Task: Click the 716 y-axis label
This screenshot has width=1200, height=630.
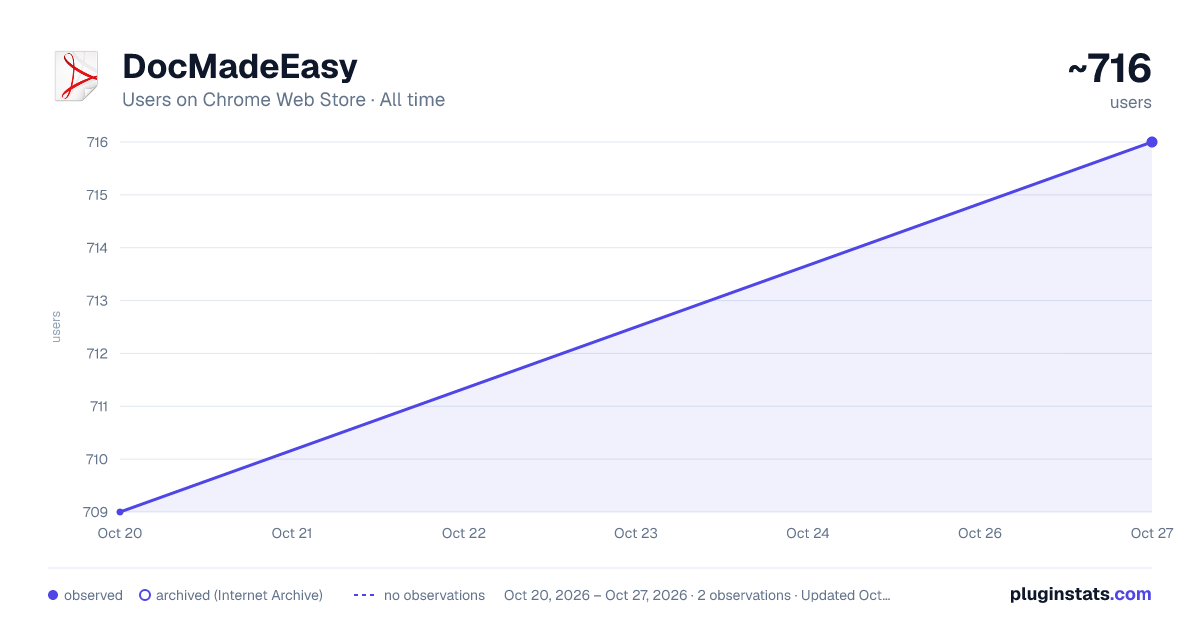Action: pyautogui.click(x=97, y=142)
